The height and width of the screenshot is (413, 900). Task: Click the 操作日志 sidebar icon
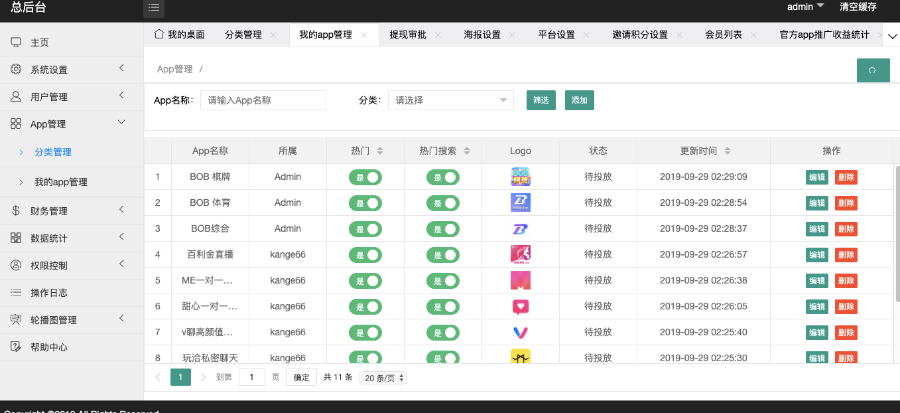tap(16, 293)
